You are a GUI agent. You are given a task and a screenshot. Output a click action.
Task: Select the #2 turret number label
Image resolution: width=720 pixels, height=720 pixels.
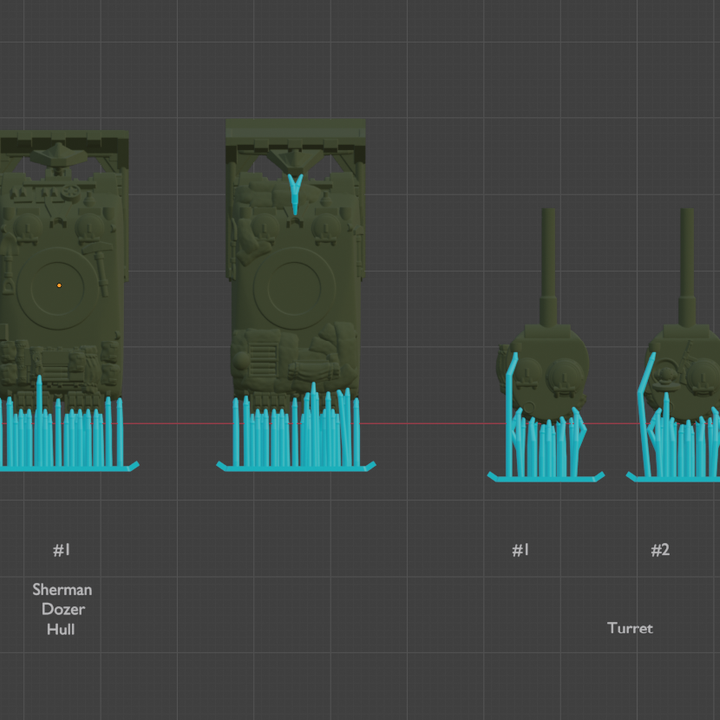point(660,550)
